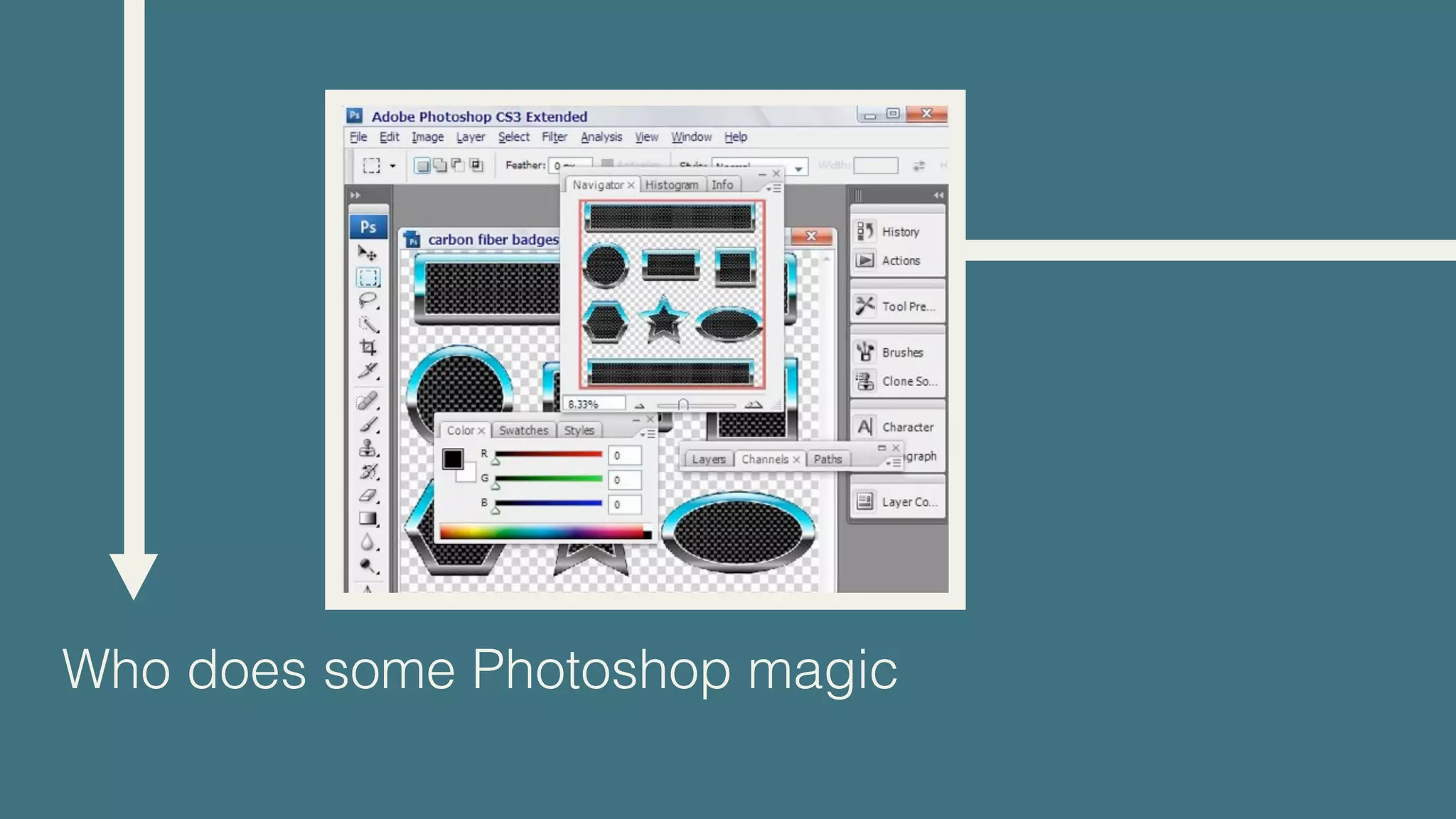Select the Dodge tool

point(368,566)
